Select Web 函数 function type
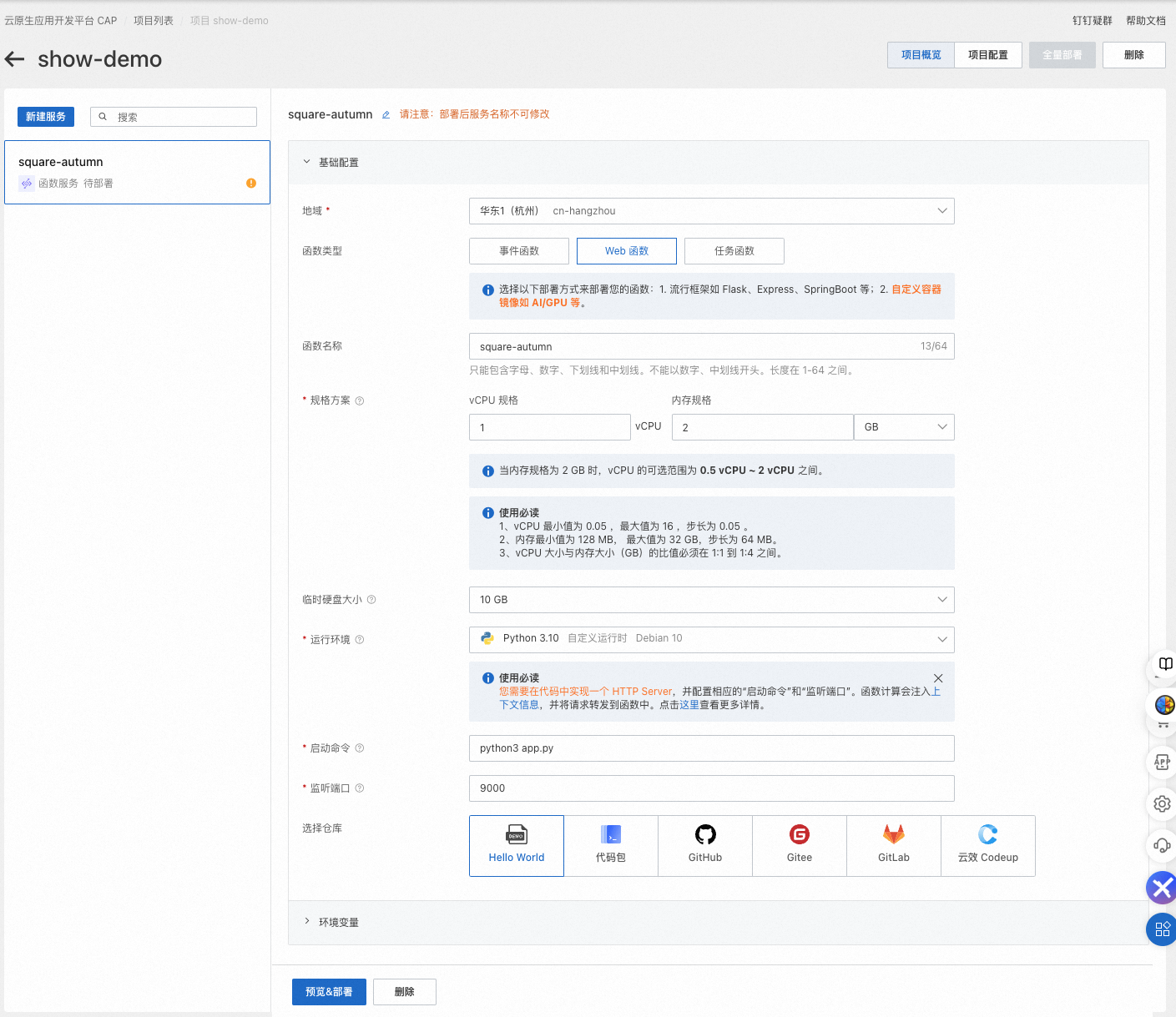1176x1017 pixels. 627,251
